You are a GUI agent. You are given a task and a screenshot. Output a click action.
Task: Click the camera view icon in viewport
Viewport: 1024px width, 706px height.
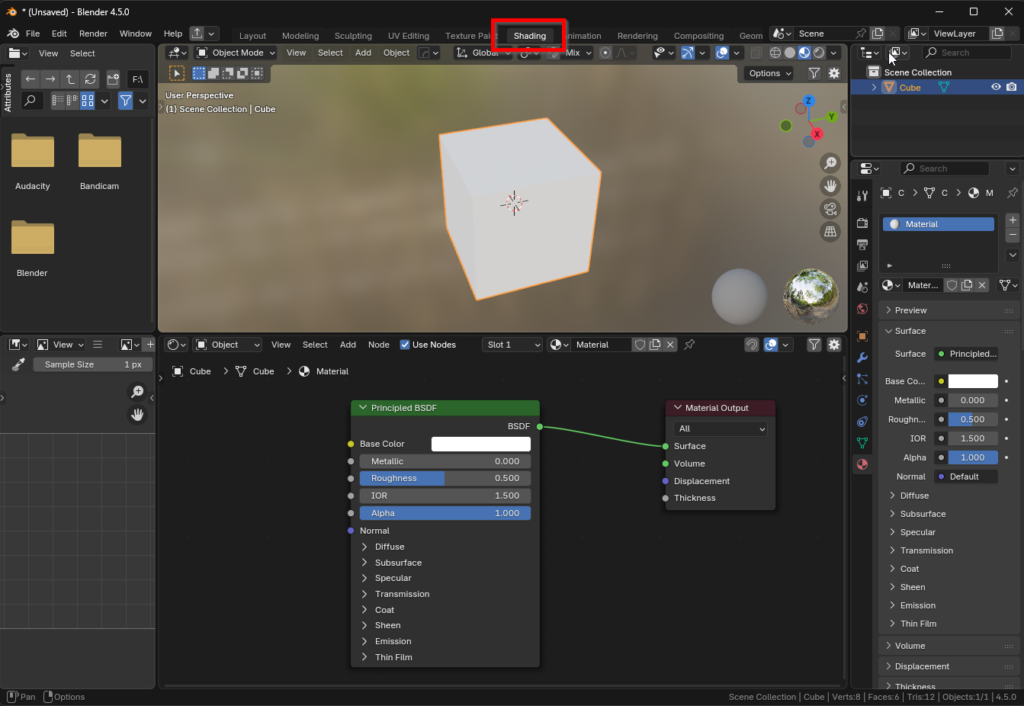[830, 209]
